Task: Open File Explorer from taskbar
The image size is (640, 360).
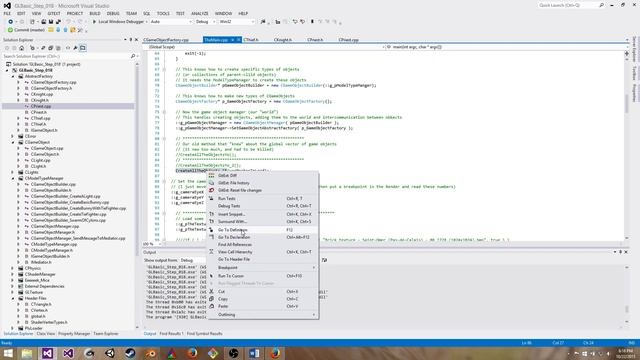Action: pos(27,353)
